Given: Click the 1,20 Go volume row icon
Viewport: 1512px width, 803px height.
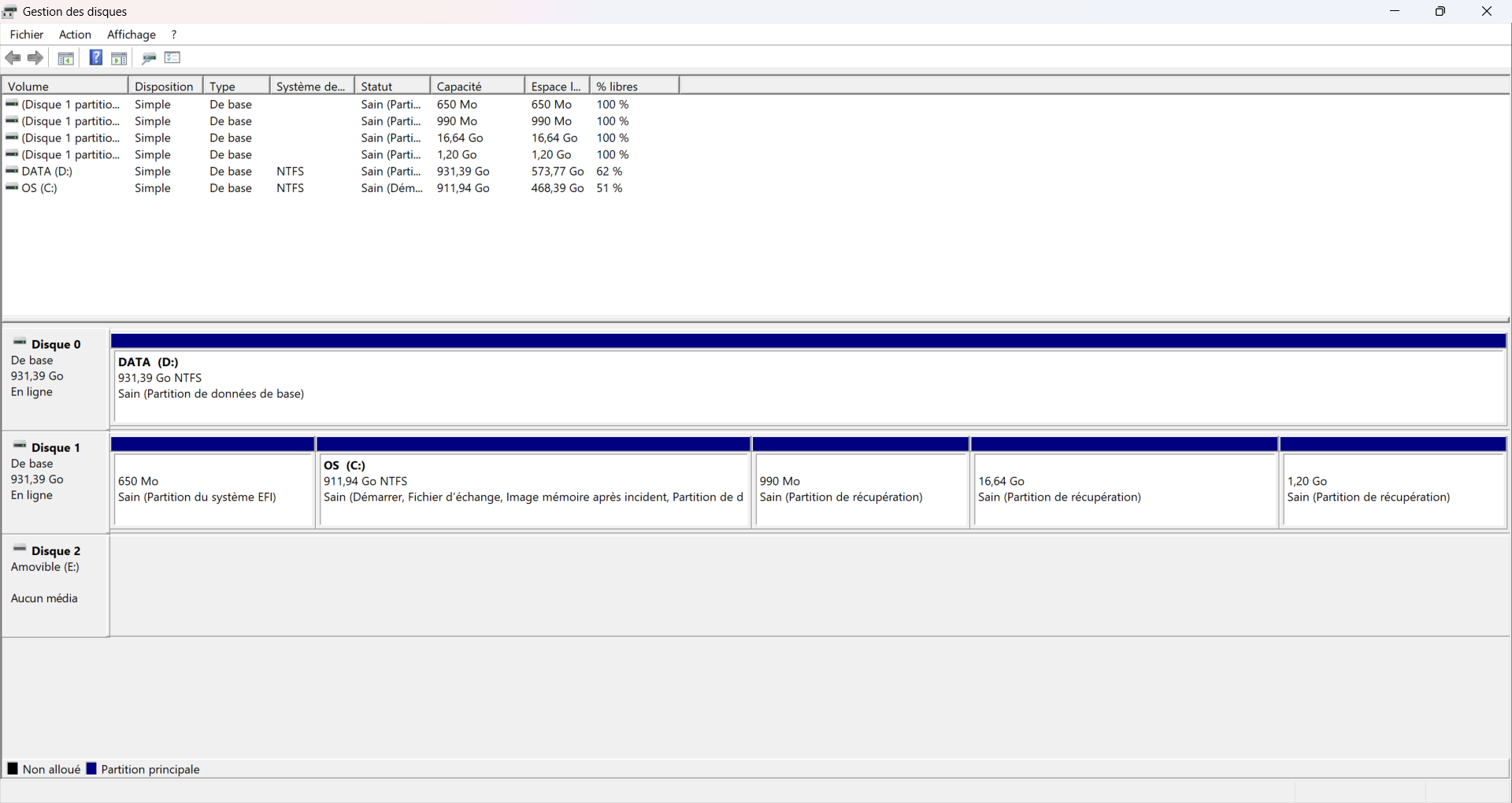Looking at the screenshot, I should click(x=12, y=154).
